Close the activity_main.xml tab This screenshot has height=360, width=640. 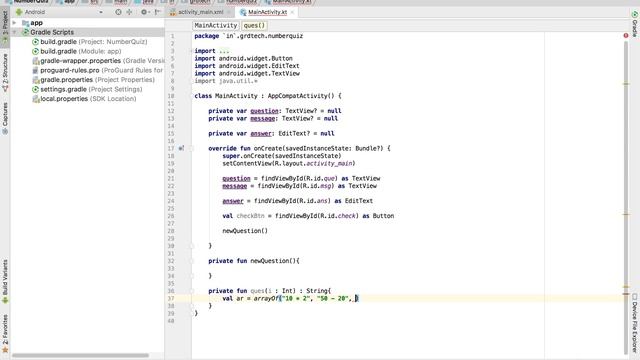229,12
